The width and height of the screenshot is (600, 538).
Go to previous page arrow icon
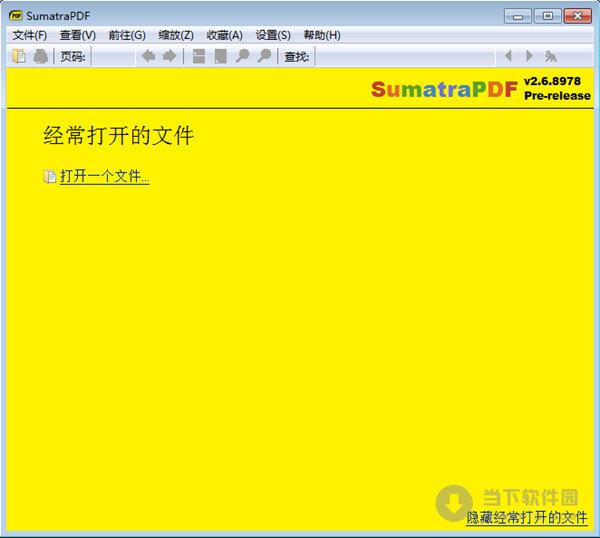pyautogui.click(x=148, y=56)
